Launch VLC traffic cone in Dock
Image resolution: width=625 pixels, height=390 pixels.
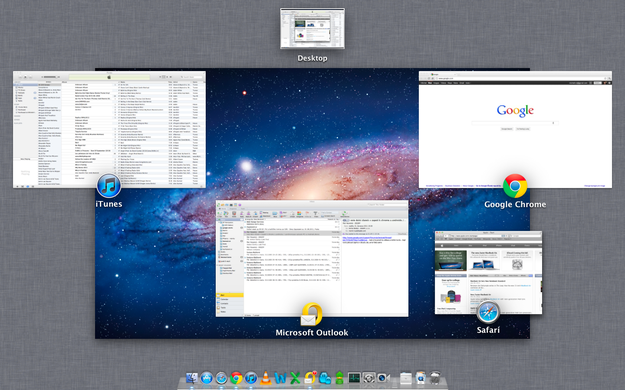coord(265,378)
